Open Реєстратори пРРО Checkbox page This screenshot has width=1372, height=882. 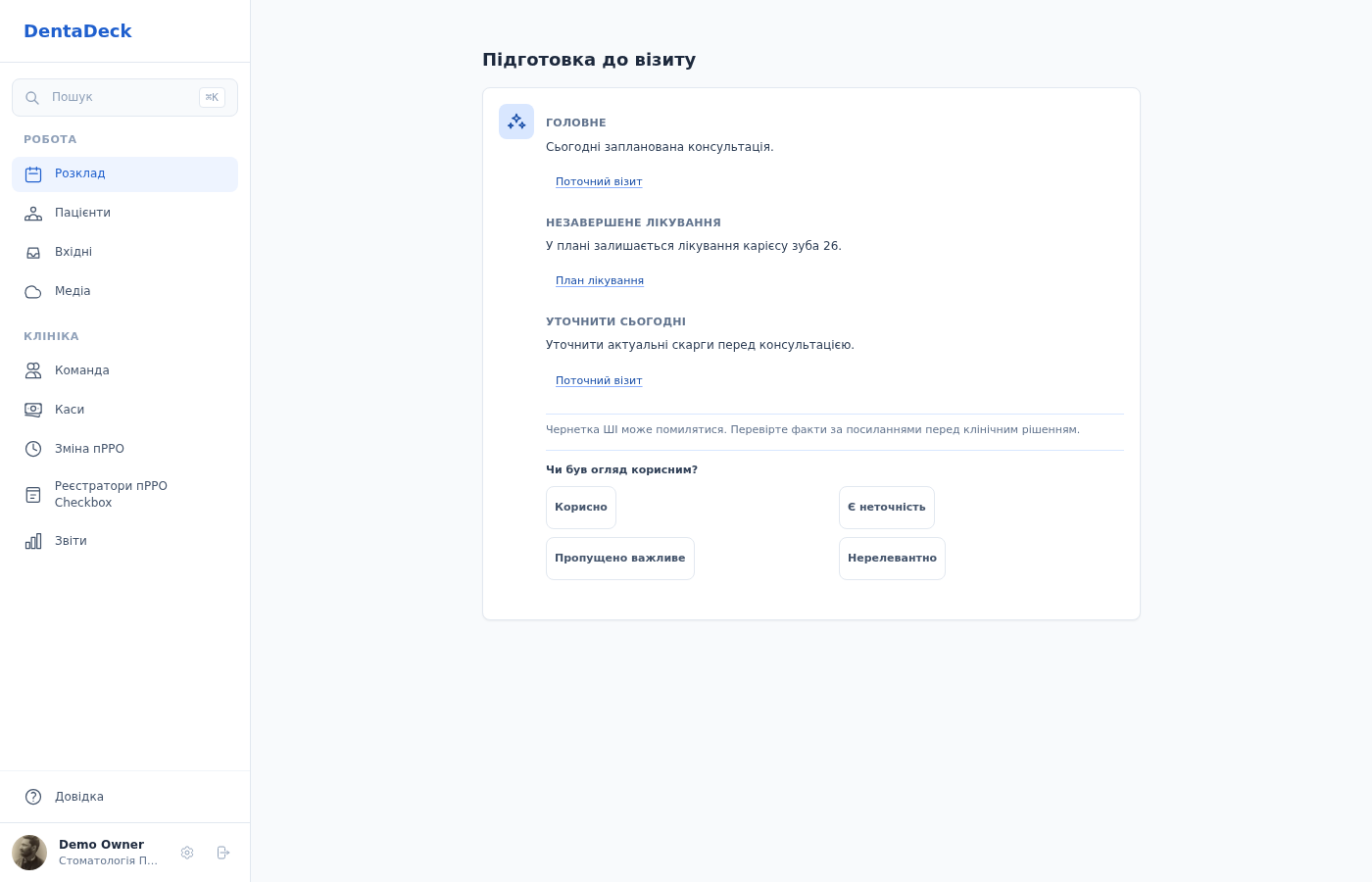click(124, 495)
